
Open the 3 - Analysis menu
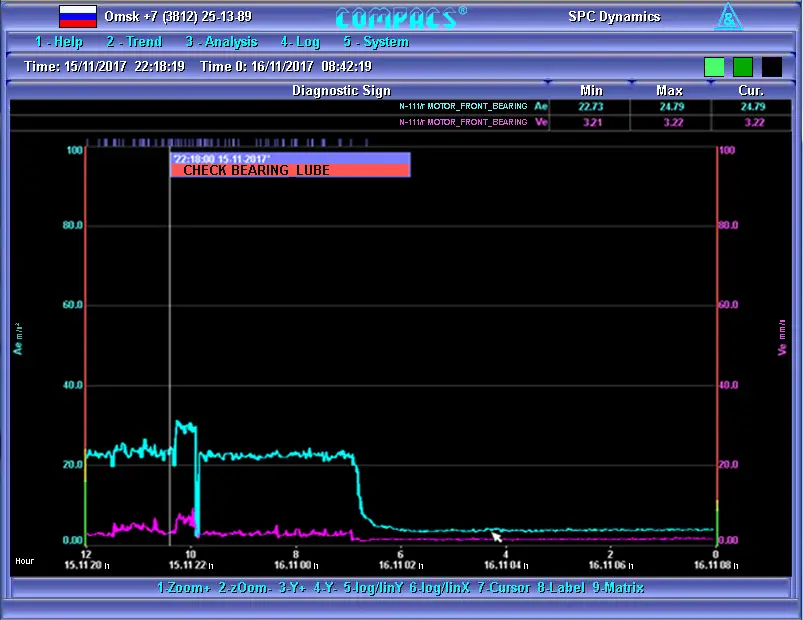221,42
